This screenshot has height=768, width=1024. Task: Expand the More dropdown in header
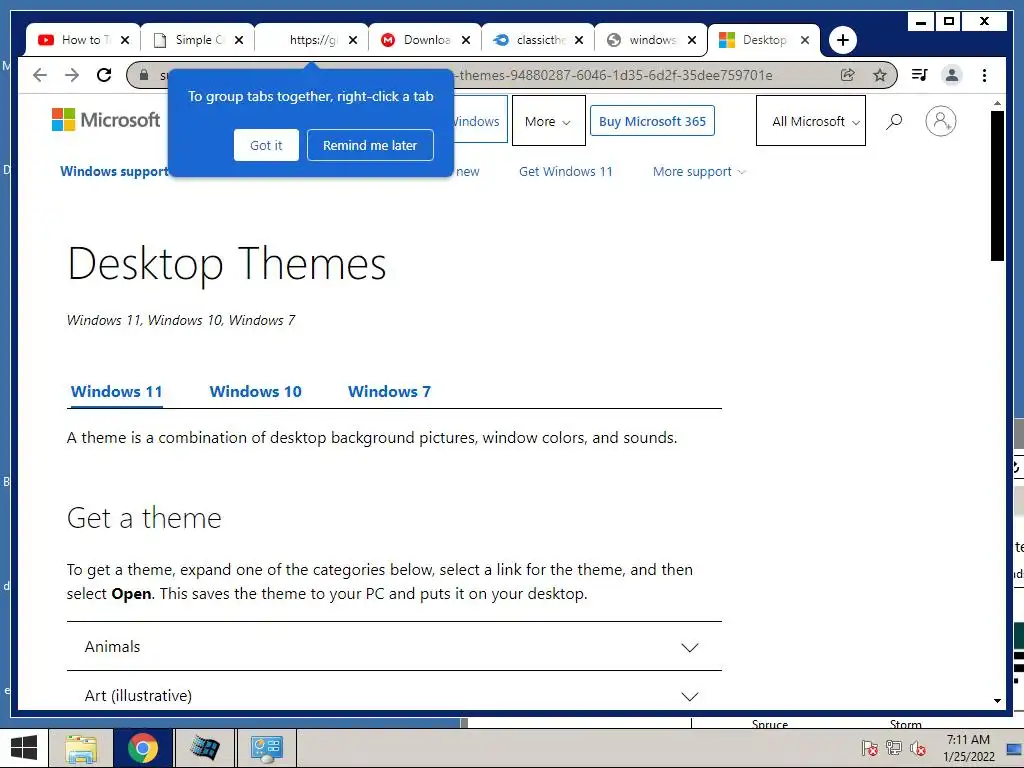click(548, 121)
